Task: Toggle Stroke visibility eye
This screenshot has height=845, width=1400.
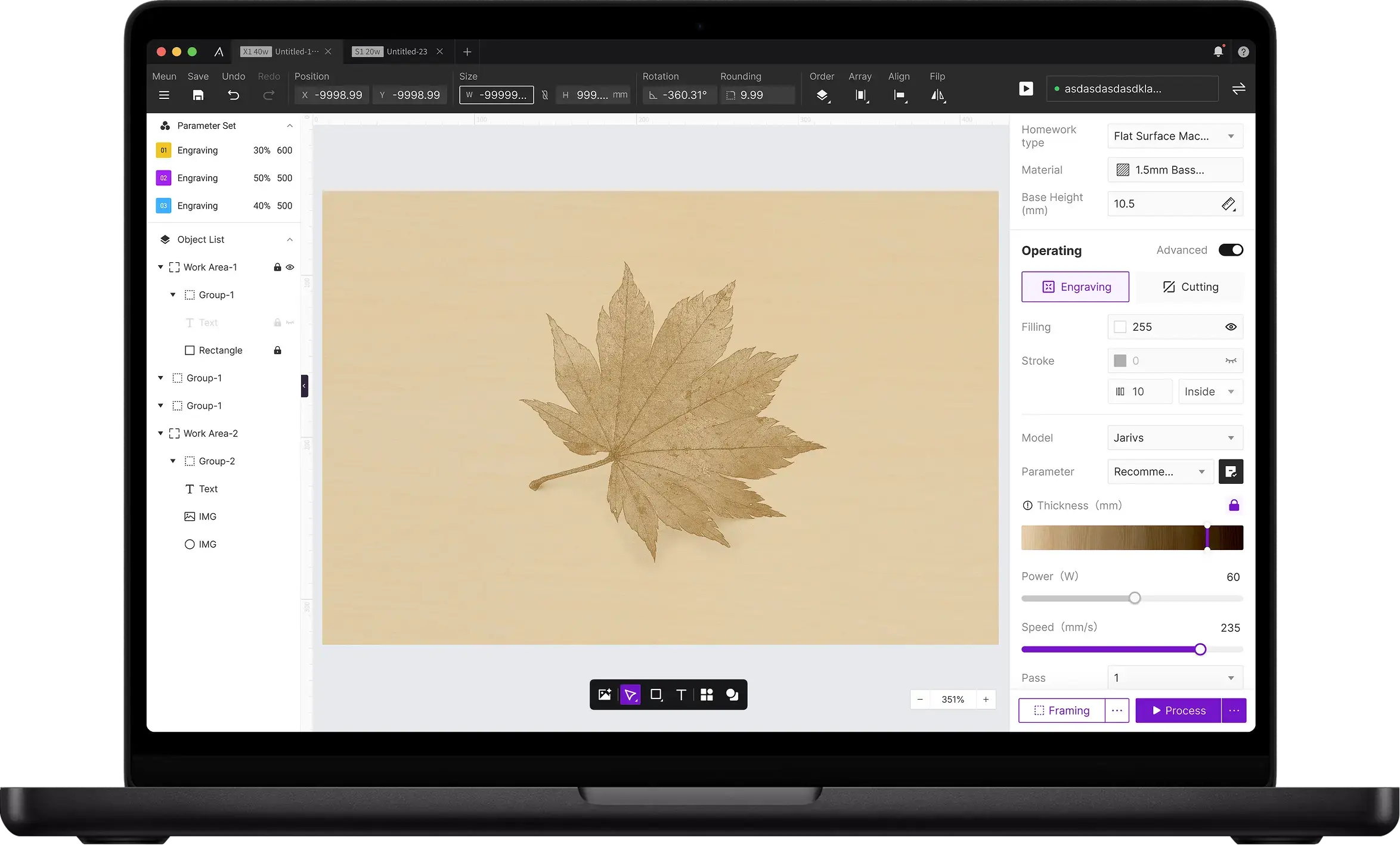Action: point(1231,361)
